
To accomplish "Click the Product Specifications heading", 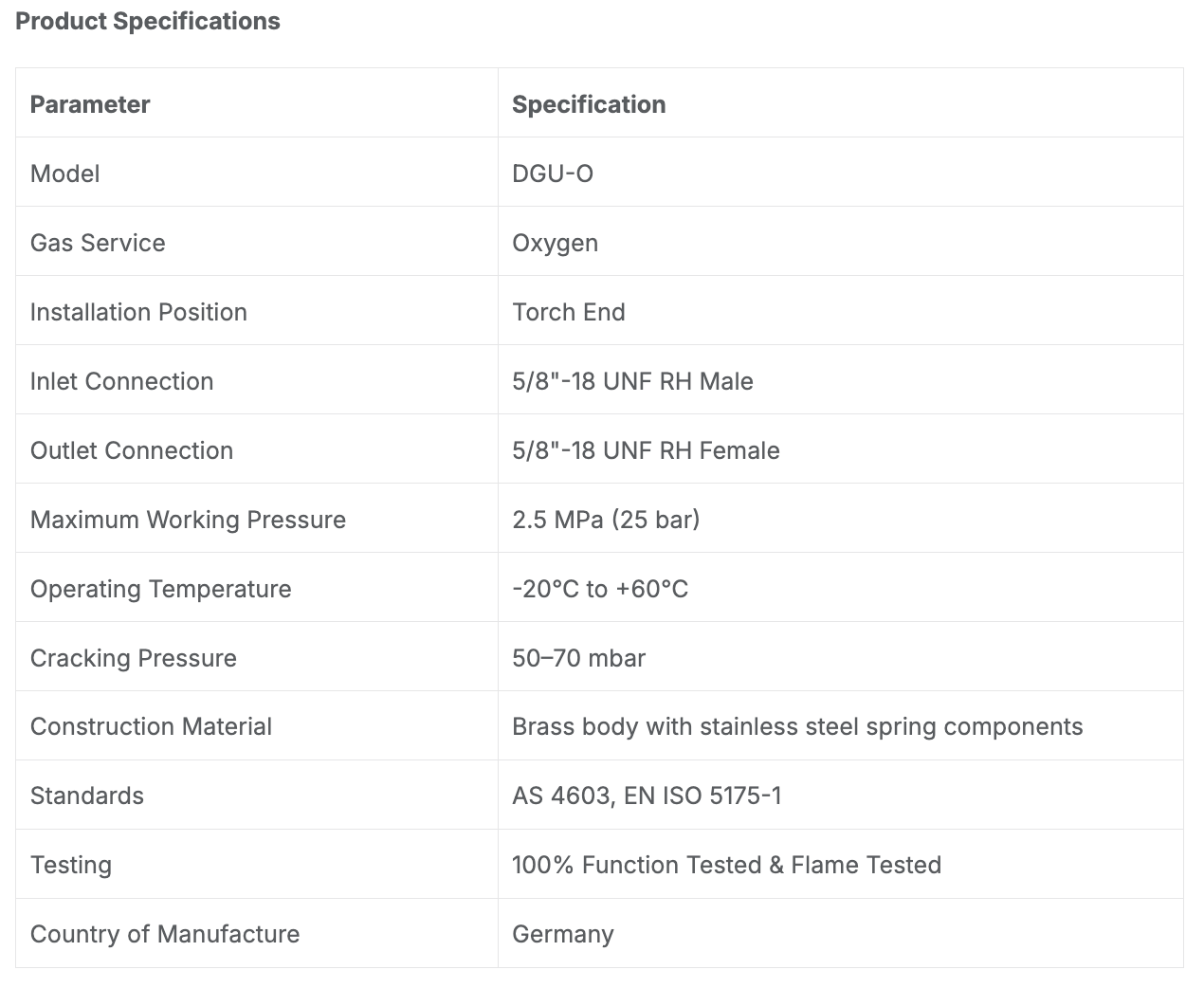I will pos(148,22).
